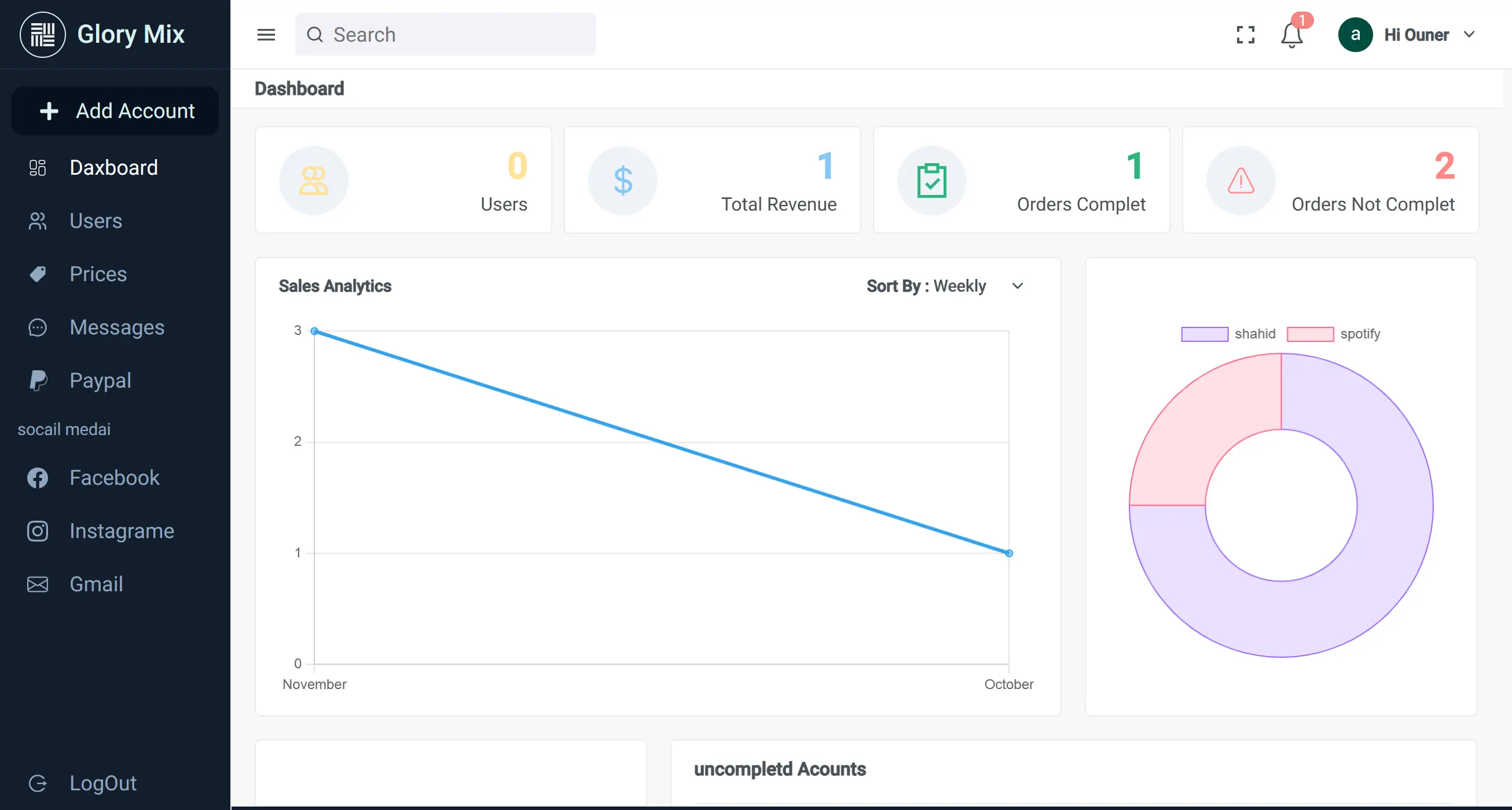Click the Users people icon in sidebar
1512x810 pixels.
pos(38,221)
